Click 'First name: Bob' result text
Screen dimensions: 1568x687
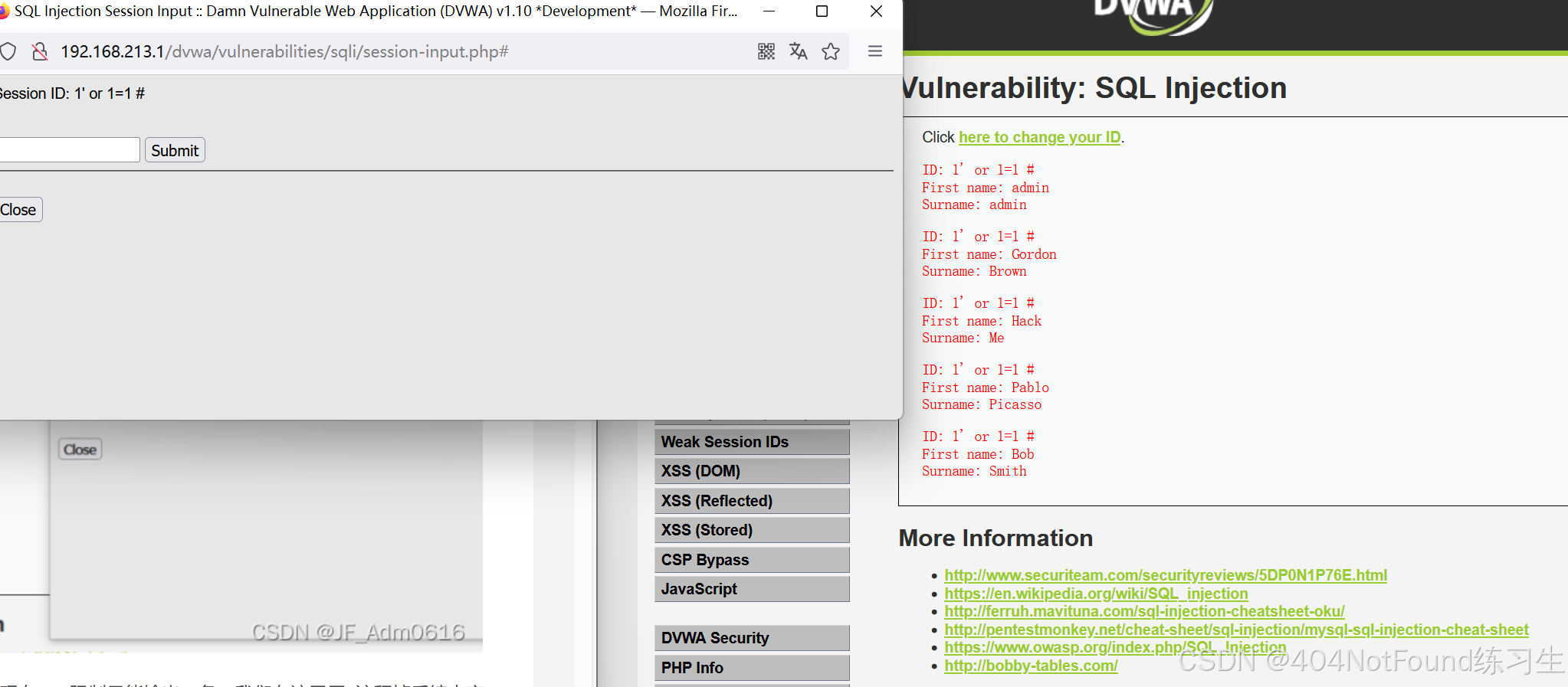[978, 454]
